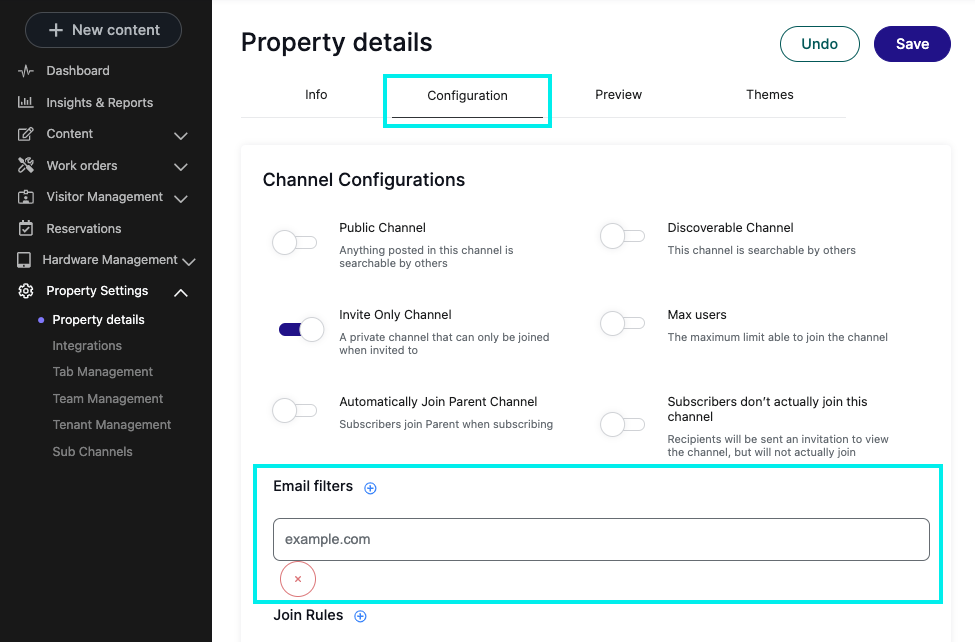The image size is (975, 642).
Task: Open Insights & Reports
Action: pyautogui.click(x=99, y=103)
